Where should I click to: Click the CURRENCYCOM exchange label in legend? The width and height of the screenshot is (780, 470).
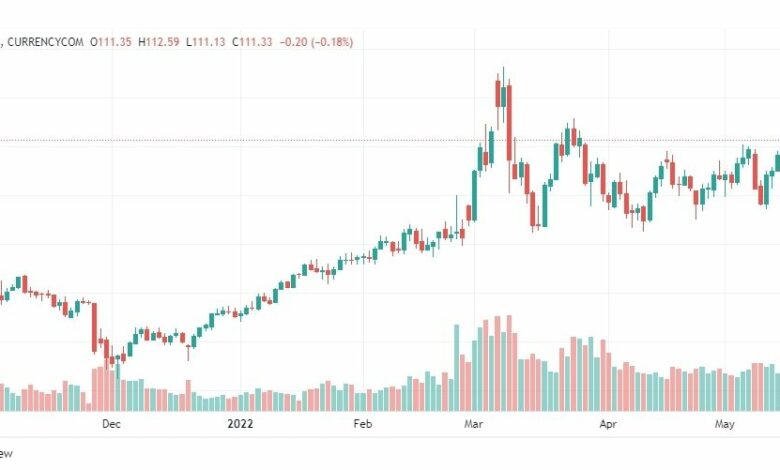(x=45, y=42)
